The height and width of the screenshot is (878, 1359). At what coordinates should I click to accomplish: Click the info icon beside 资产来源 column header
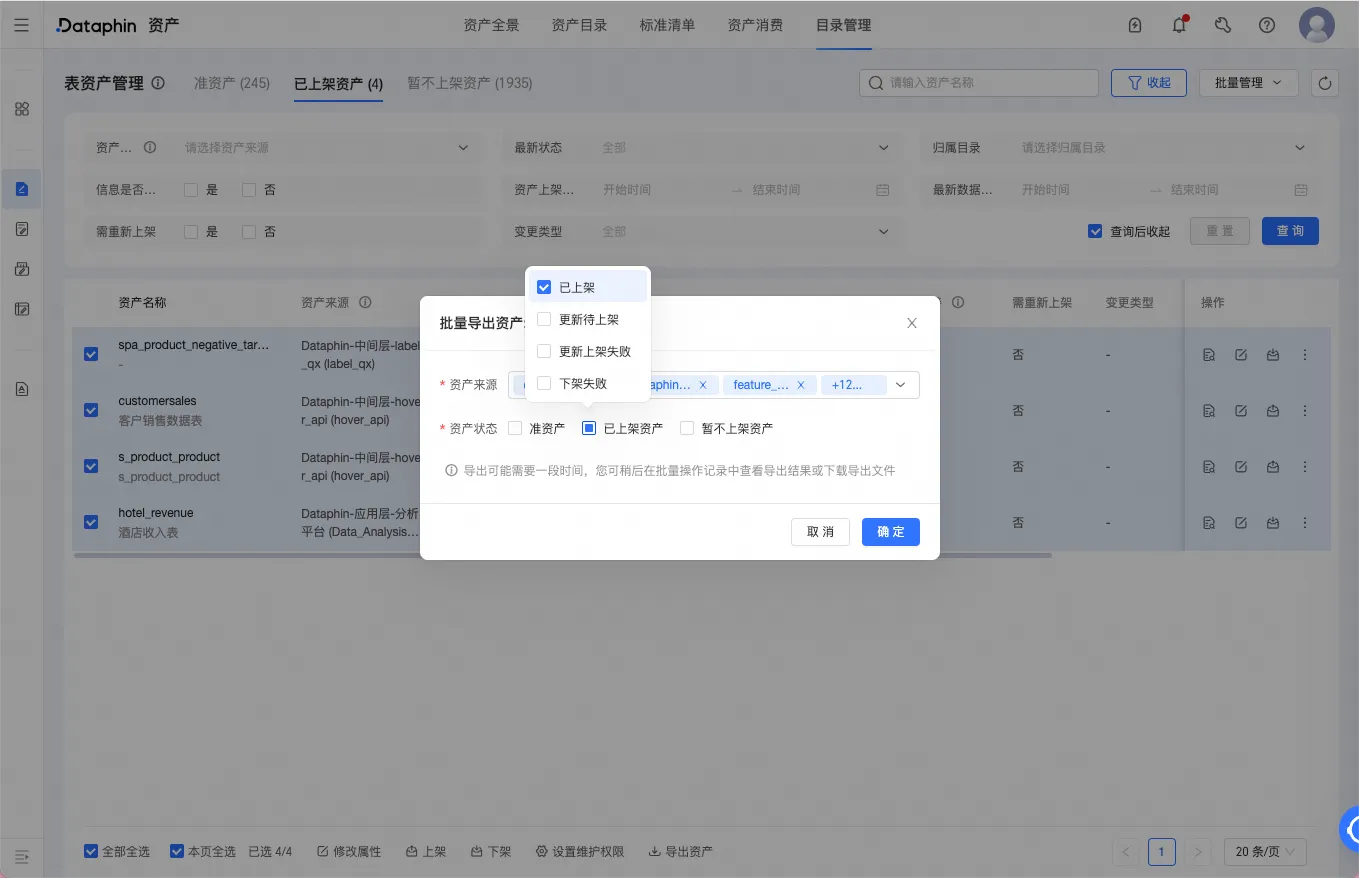[366, 302]
